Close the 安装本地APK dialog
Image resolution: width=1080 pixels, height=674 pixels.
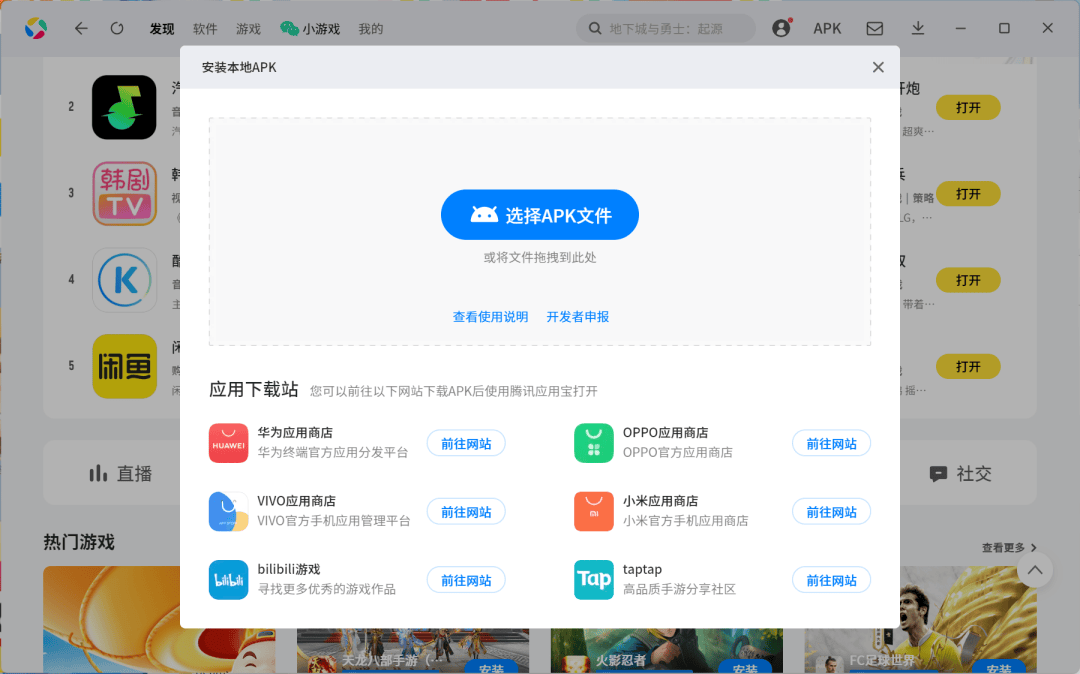point(878,67)
